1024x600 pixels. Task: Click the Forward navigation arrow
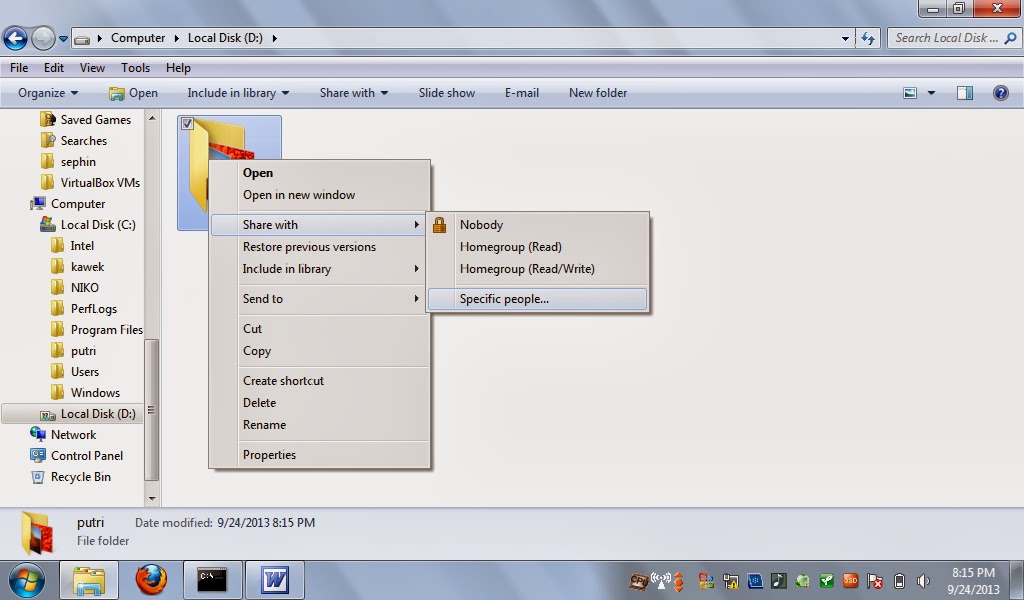pos(43,39)
